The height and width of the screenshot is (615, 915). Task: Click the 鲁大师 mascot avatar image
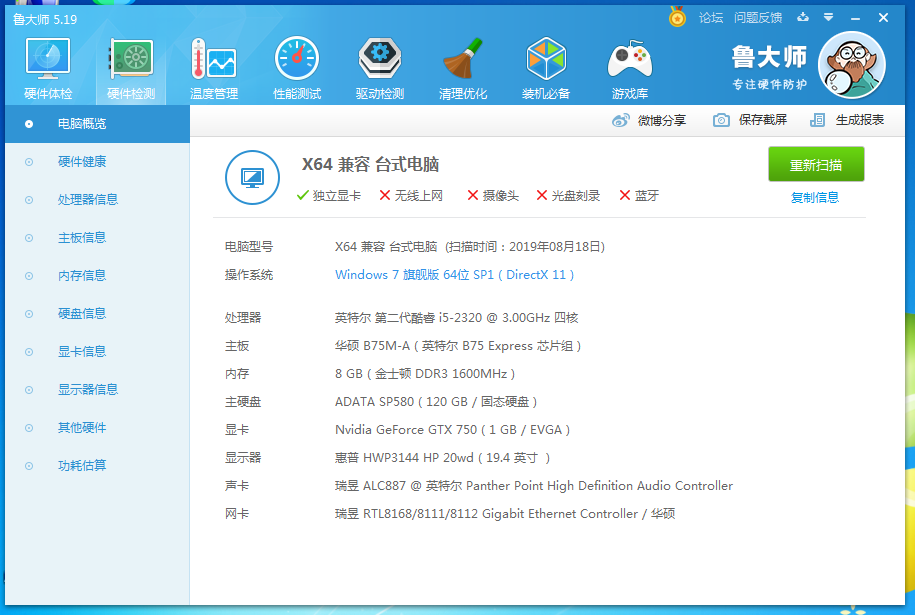851,64
